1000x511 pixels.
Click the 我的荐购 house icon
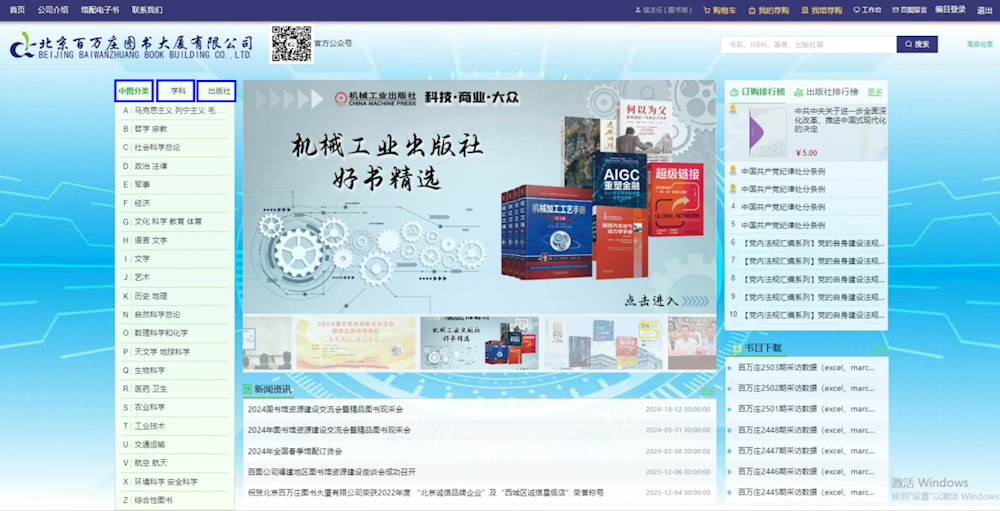[752, 10]
